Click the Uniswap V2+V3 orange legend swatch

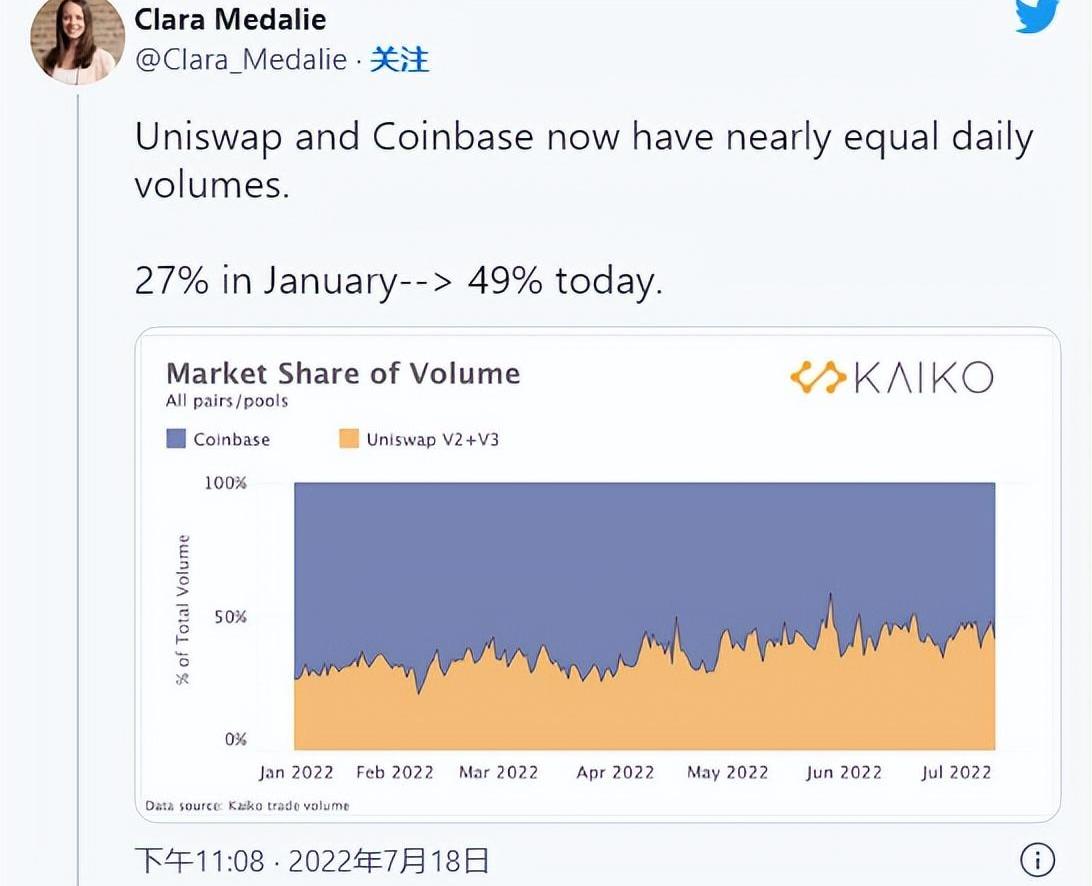(348, 439)
